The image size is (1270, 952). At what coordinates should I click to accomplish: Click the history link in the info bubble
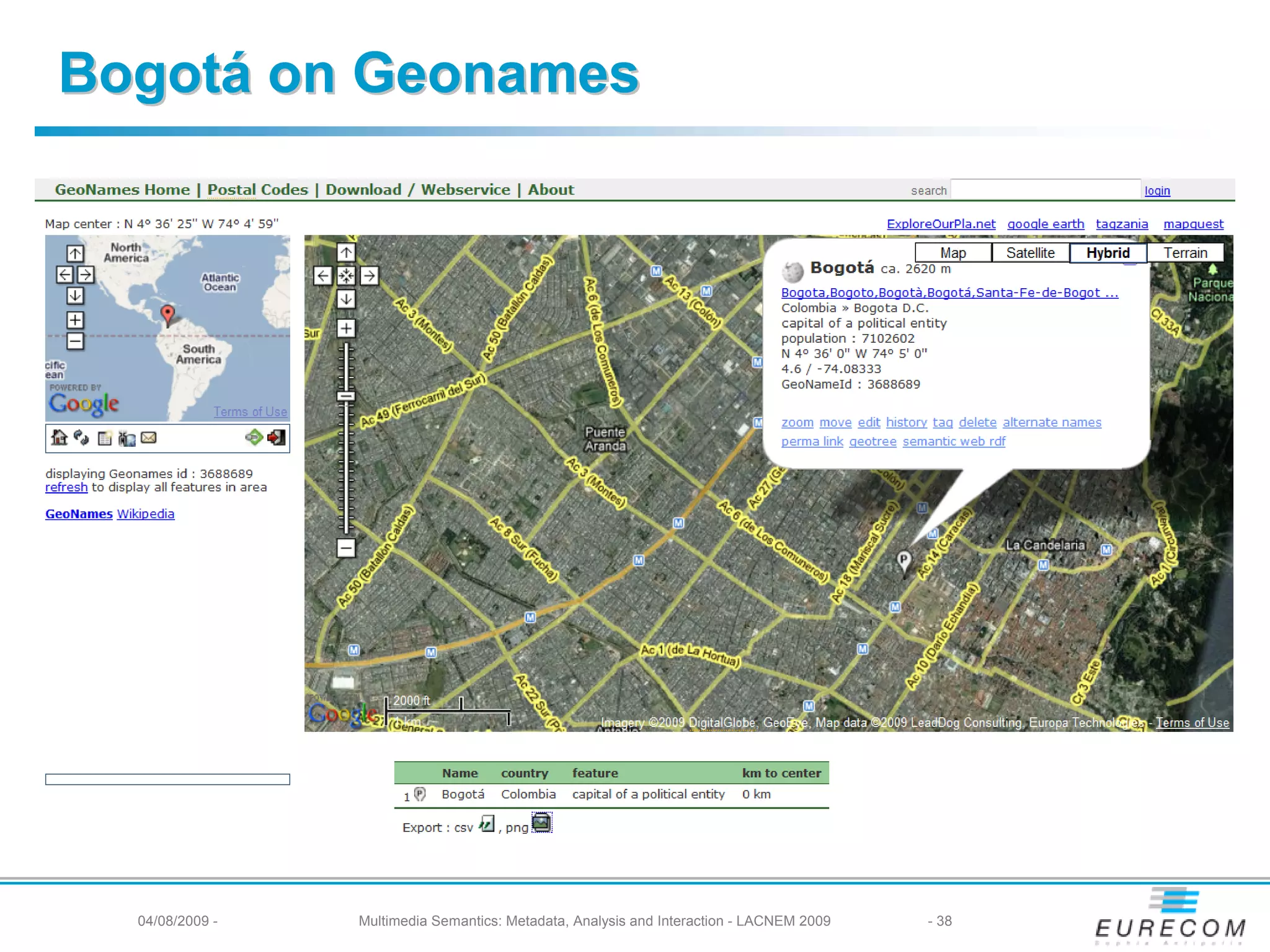coord(906,422)
